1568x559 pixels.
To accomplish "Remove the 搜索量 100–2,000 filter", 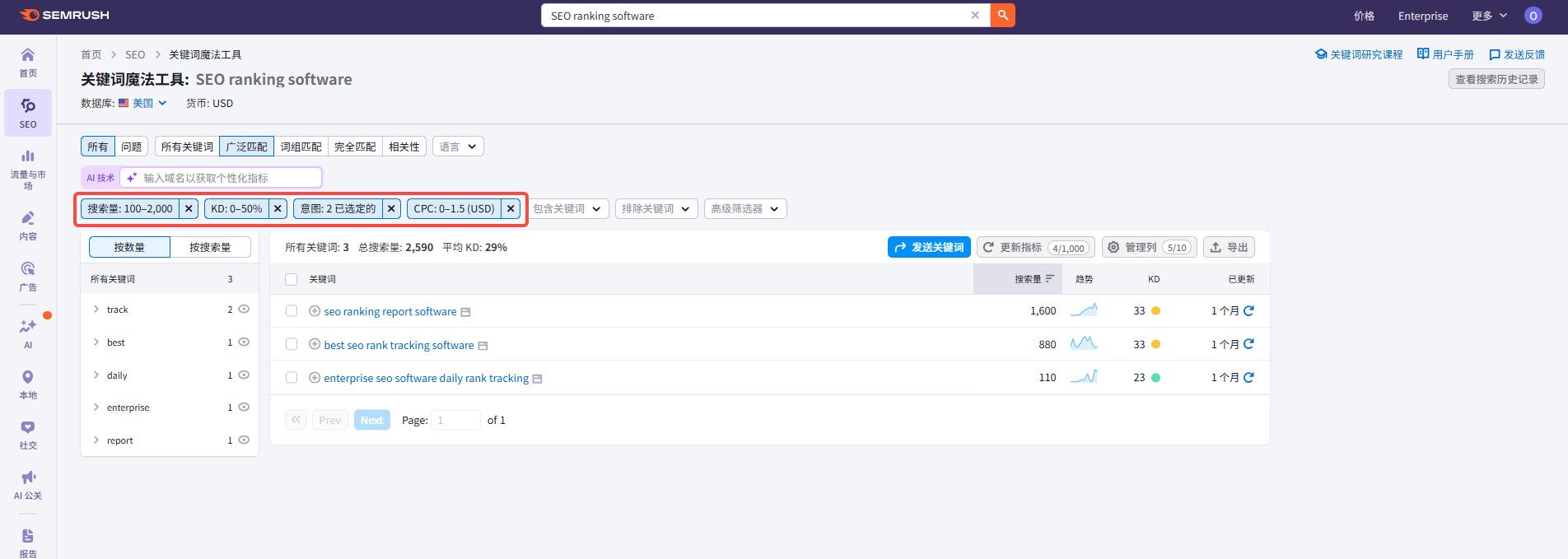I will 189,209.
